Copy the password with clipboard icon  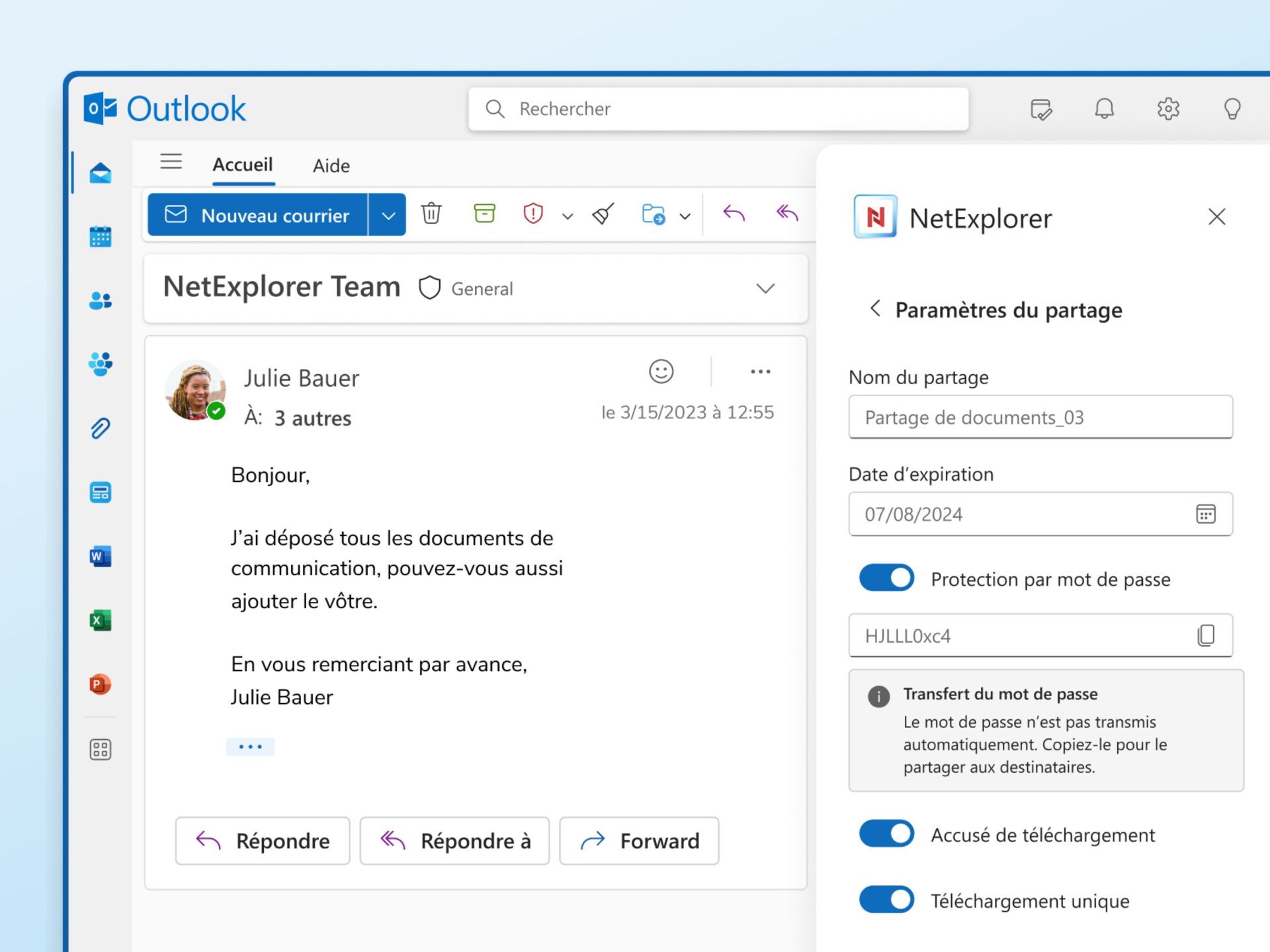coord(1206,635)
